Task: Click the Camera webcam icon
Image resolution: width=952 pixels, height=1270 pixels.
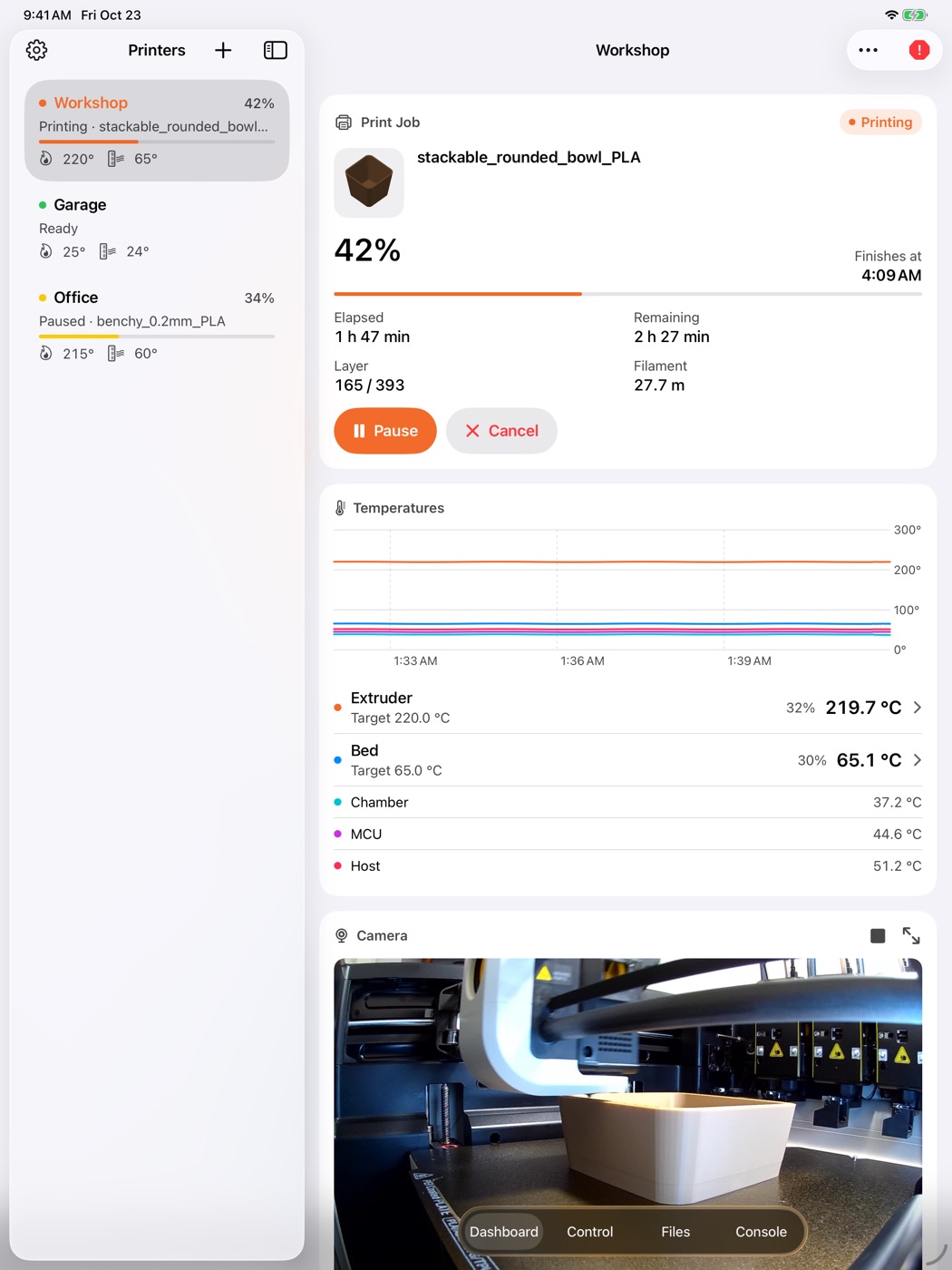Action: (x=342, y=935)
